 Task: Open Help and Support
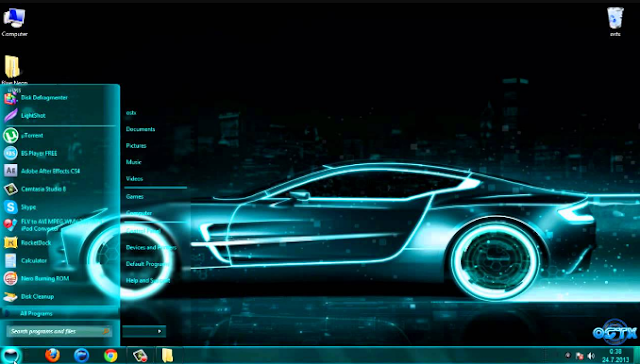(148, 281)
